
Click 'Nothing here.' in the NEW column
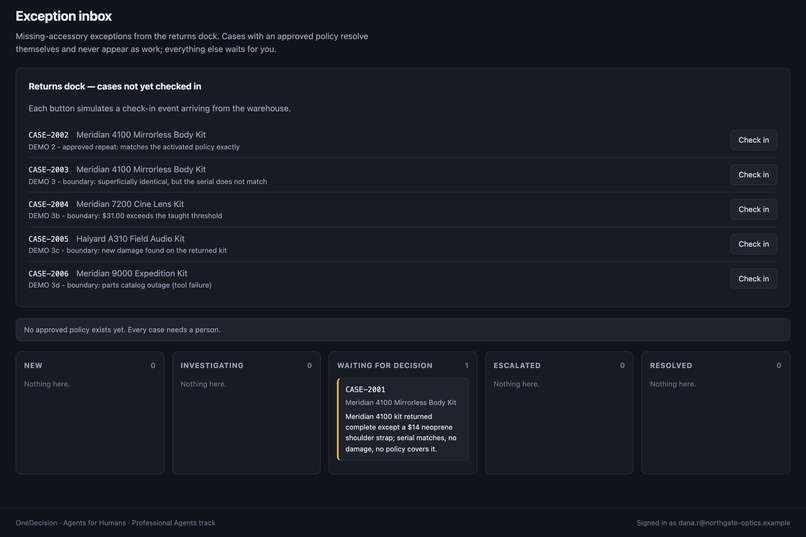tap(47, 384)
